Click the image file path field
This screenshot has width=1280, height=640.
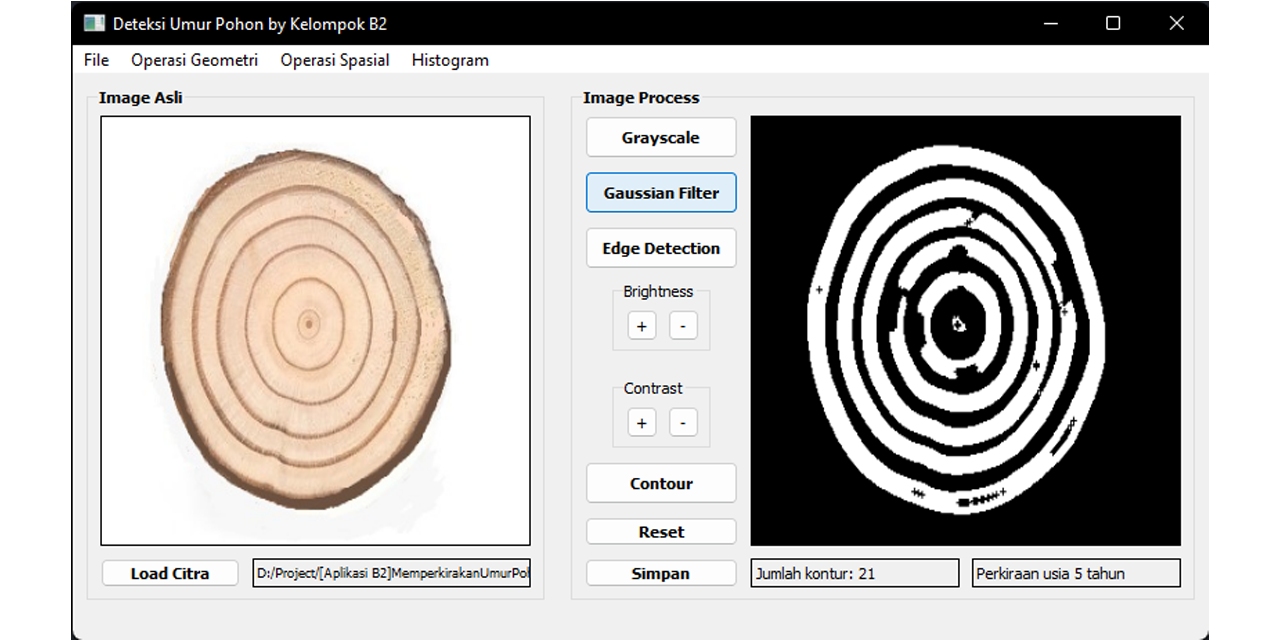pos(391,573)
